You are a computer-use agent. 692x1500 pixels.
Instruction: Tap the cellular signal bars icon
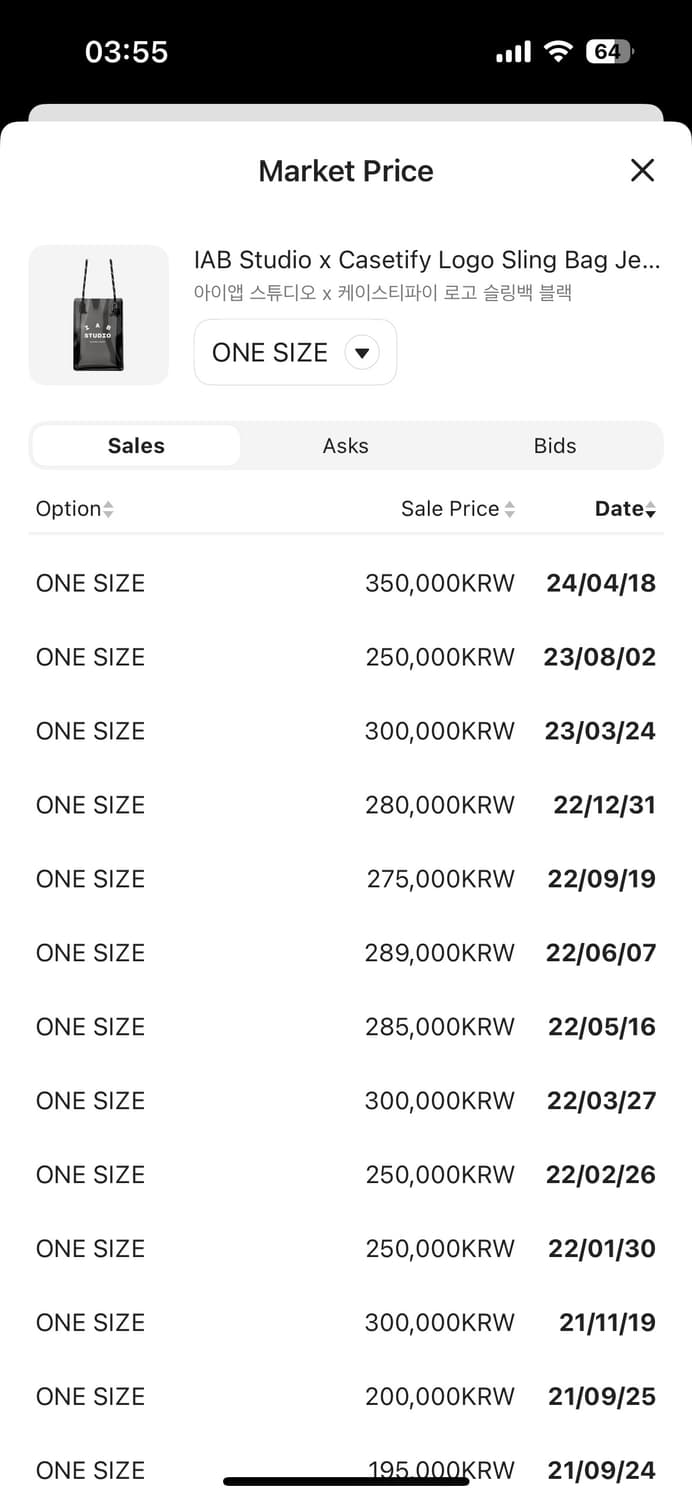(x=513, y=52)
